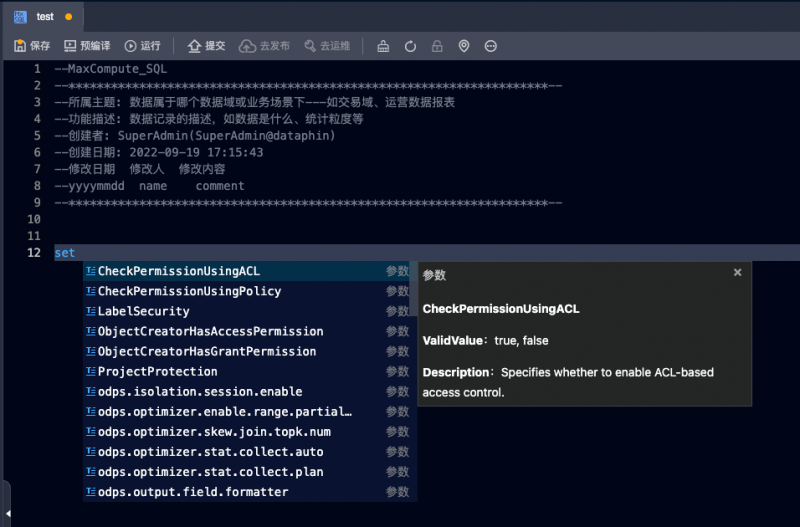Click the refresh icon in toolbar
Screen dimensions: 800x527
[x=410, y=46]
